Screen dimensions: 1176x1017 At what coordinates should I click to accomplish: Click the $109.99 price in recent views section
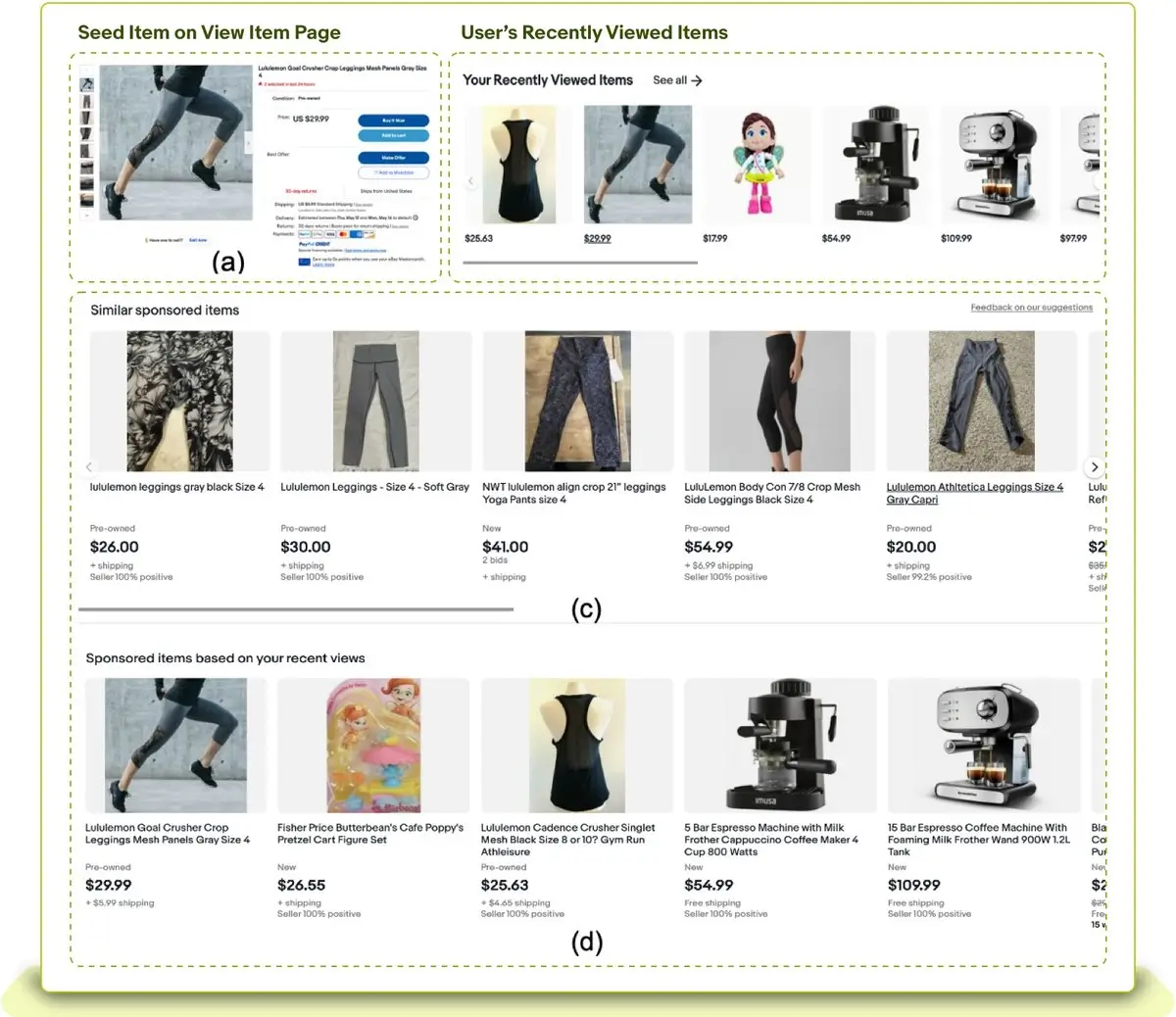(914, 885)
